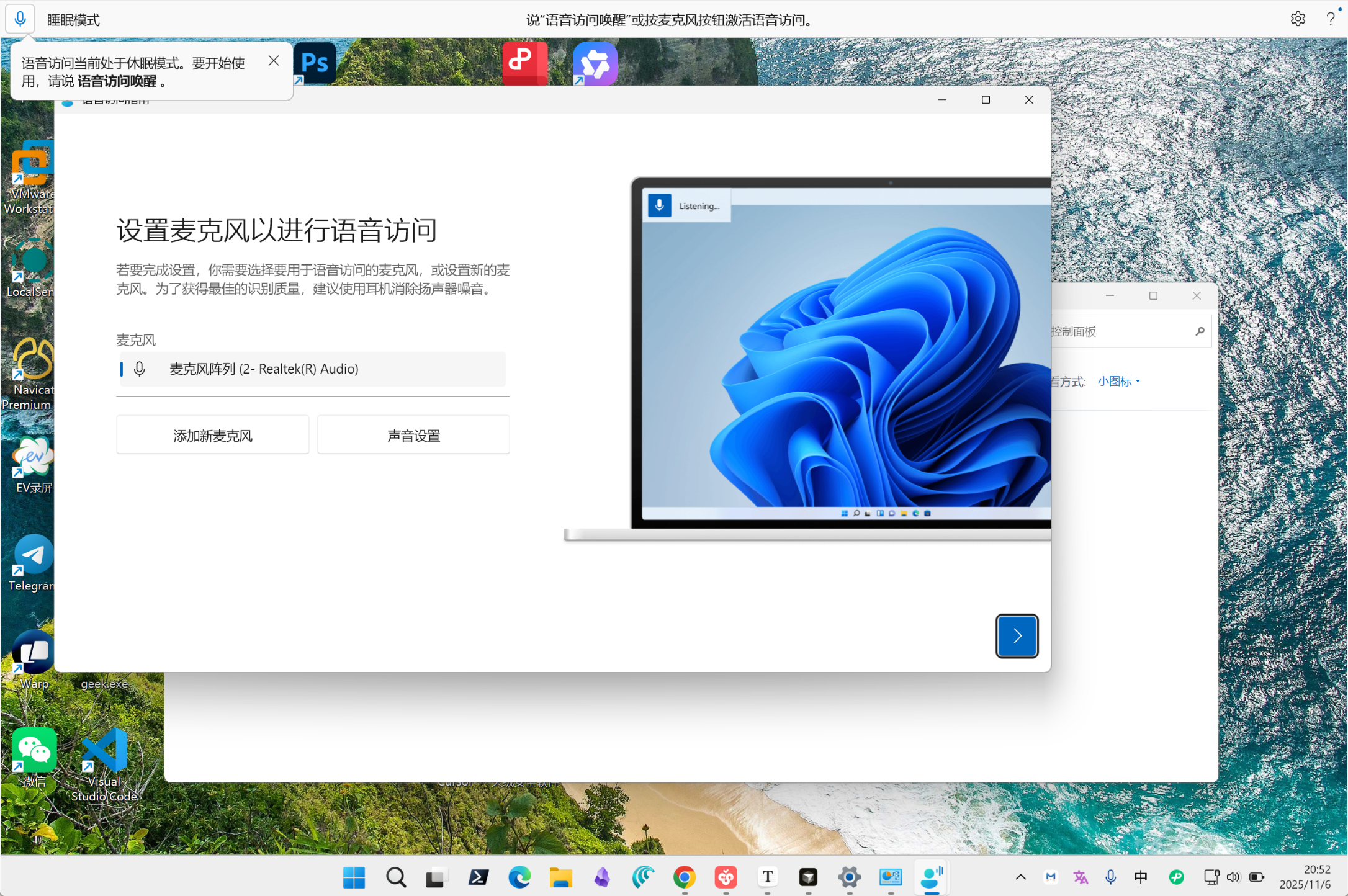Open the voice access settings gear

[x=1297, y=19]
